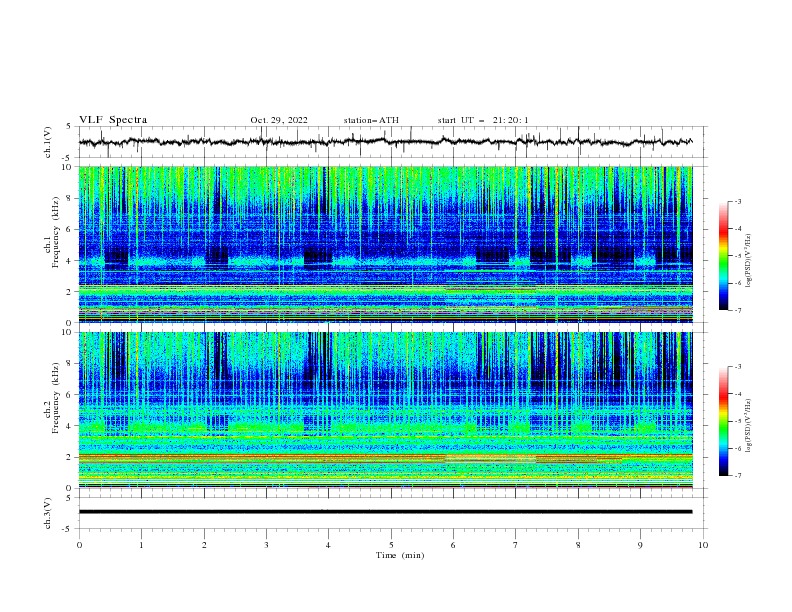Click the "1" tick on the time axis
Image resolution: width=792 pixels, height=612 pixels.
(x=141, y=545)
